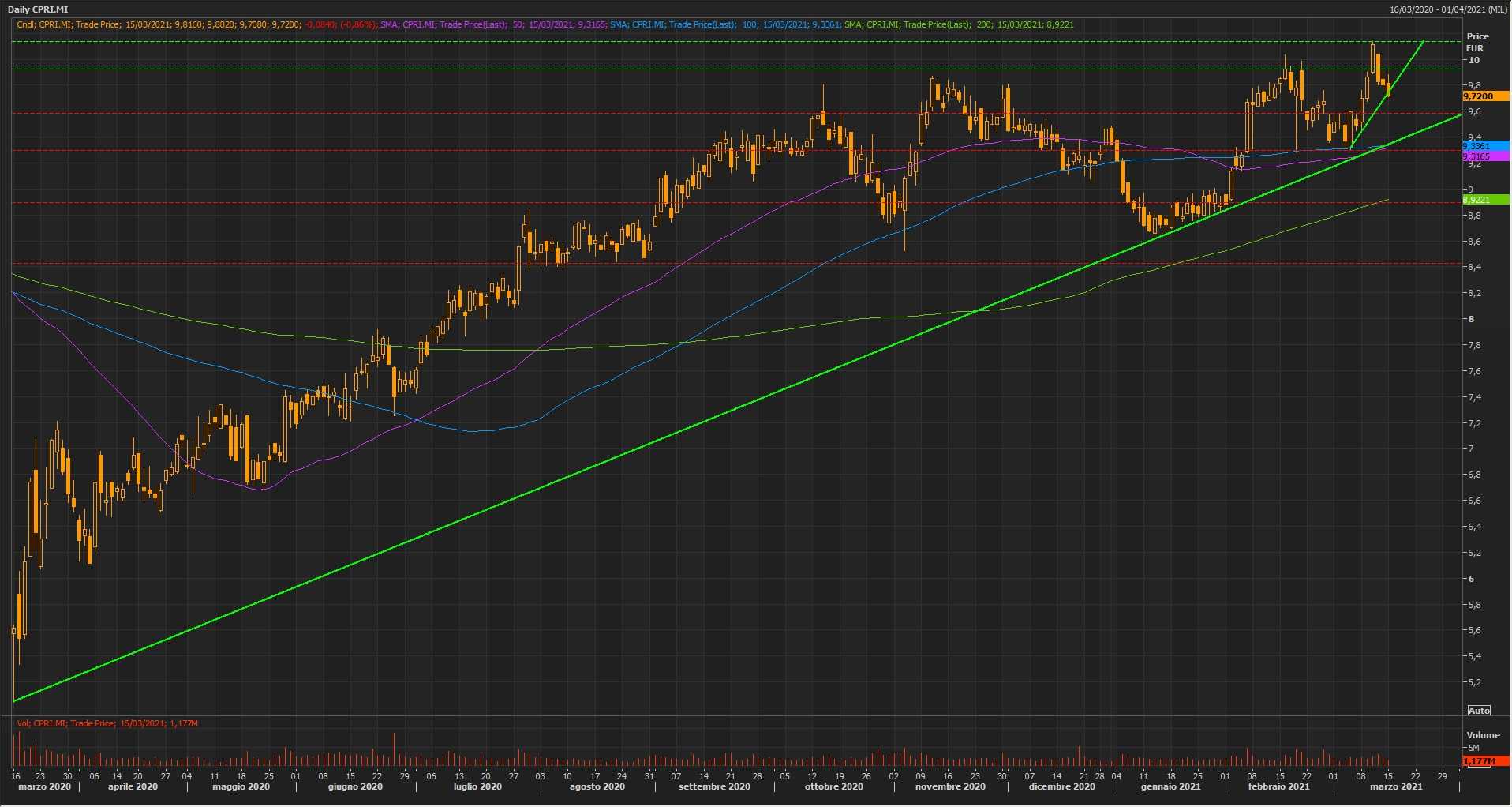Screen dimensions: 1512x807
Task: Click the aprile 2020 label on time axis
Action: [133, 786]
